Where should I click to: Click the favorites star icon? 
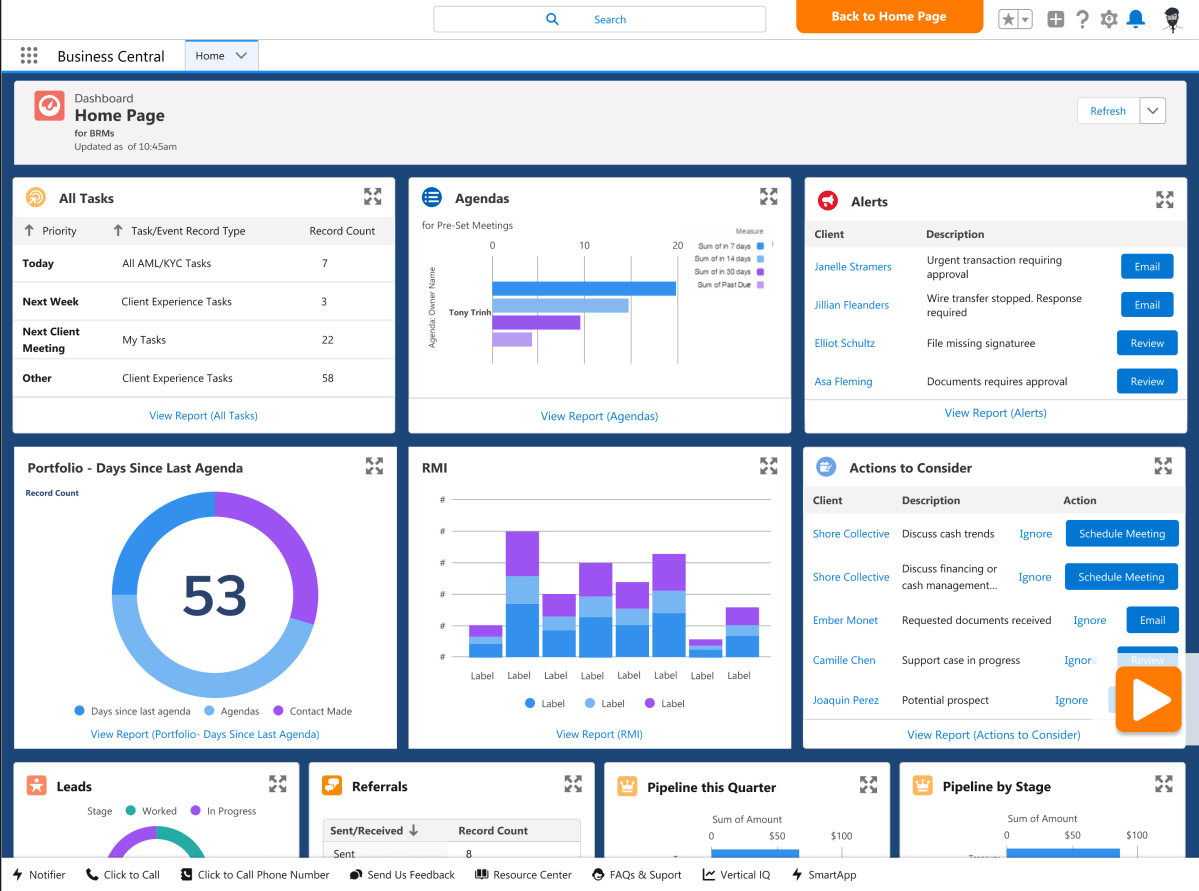[1006, 18]
